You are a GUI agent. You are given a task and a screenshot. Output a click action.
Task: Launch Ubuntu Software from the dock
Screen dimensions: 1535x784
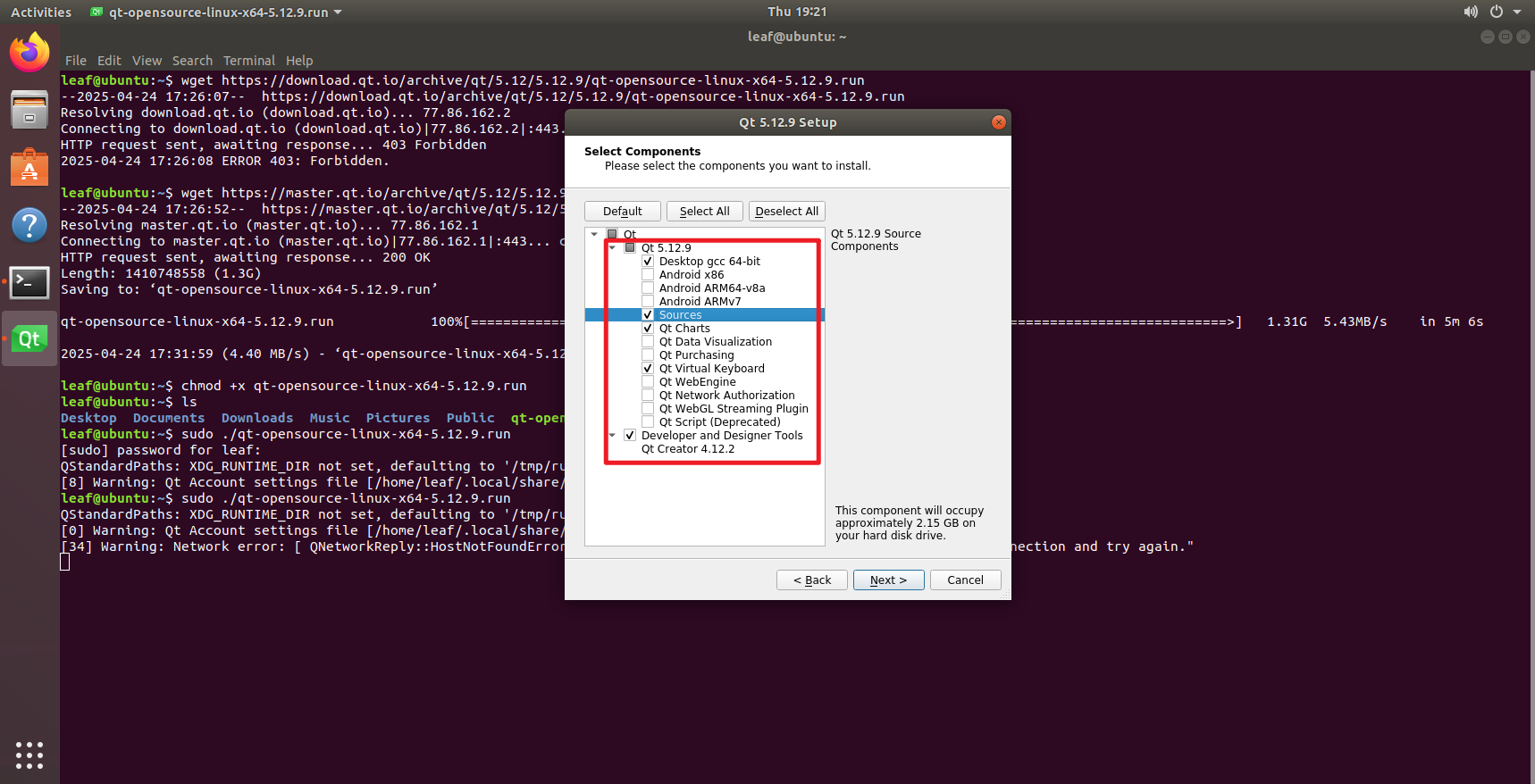tap(29, 167)
